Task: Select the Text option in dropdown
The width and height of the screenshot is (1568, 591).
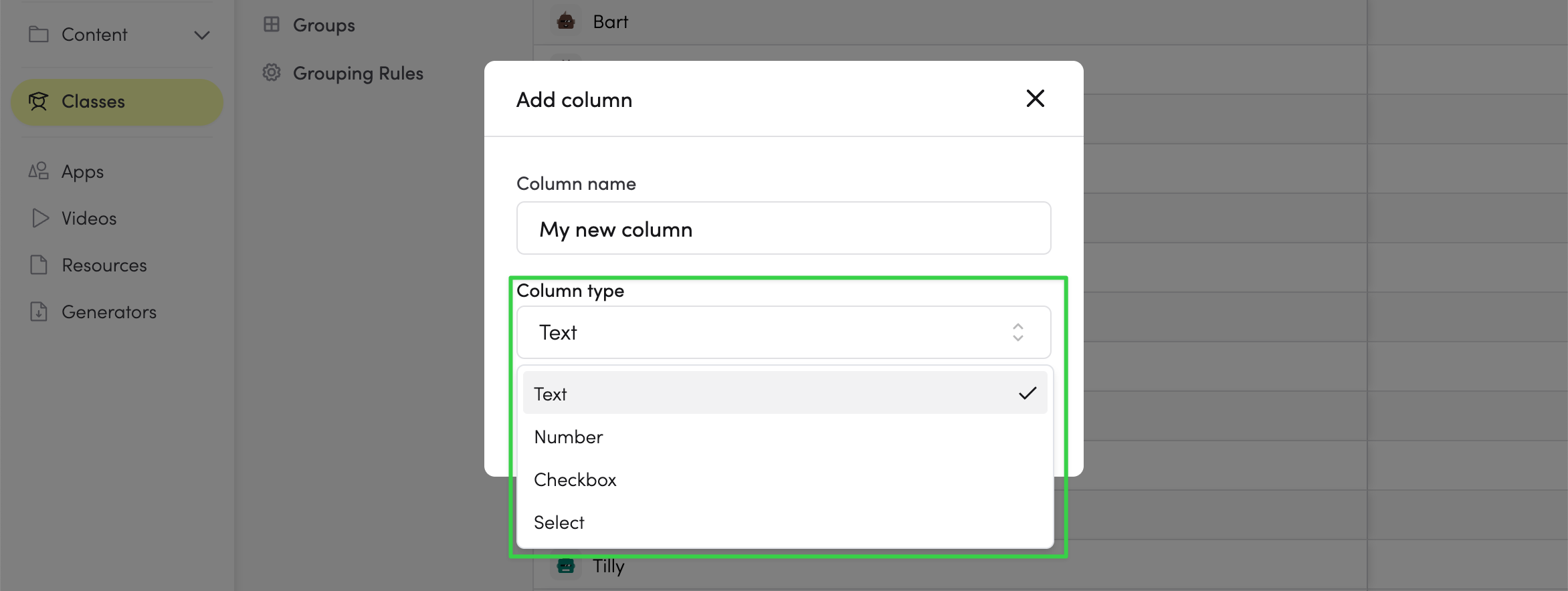Action: click(785, 393)
